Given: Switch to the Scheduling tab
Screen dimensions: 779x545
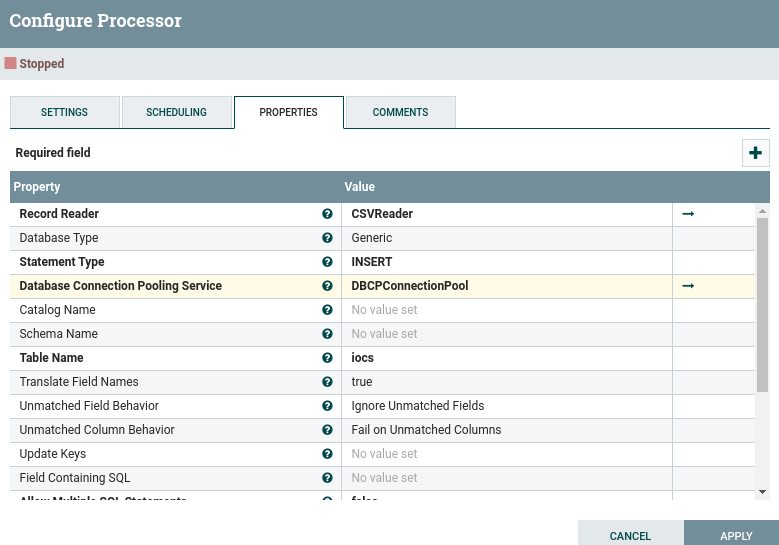Looking at the screenshot, I should (x=176, y=112).
